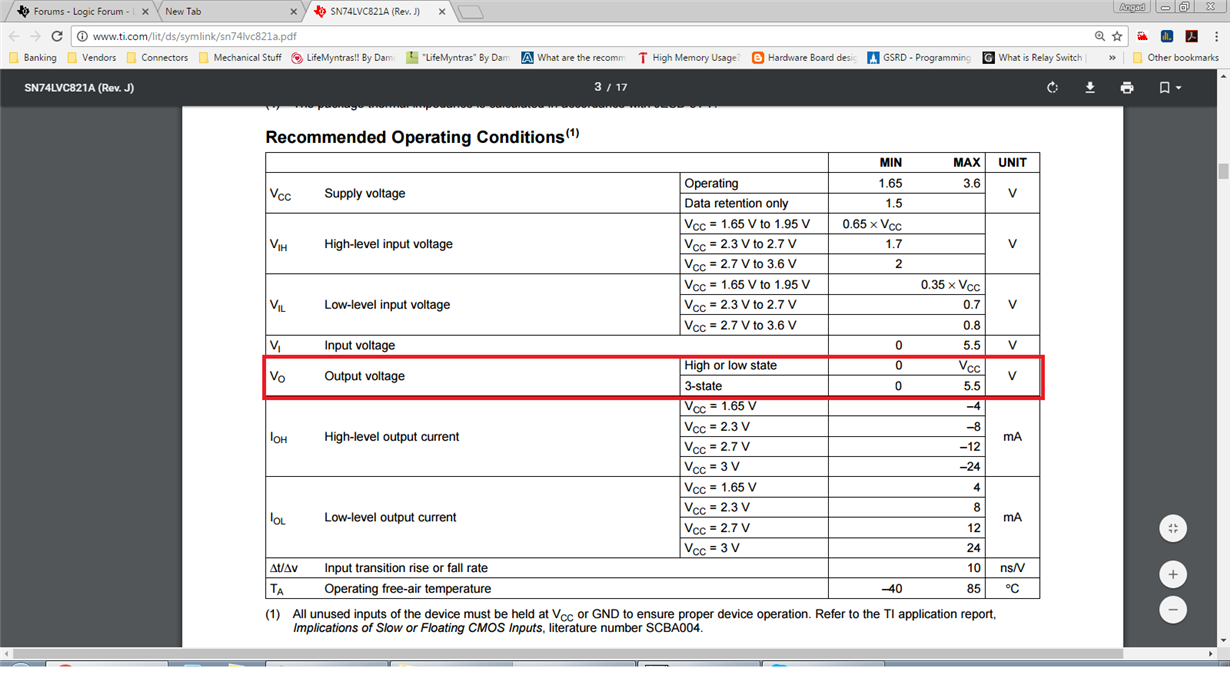Open a new browser tab
The width and height of the screenshot is (1230, 694).
[470, 12]
